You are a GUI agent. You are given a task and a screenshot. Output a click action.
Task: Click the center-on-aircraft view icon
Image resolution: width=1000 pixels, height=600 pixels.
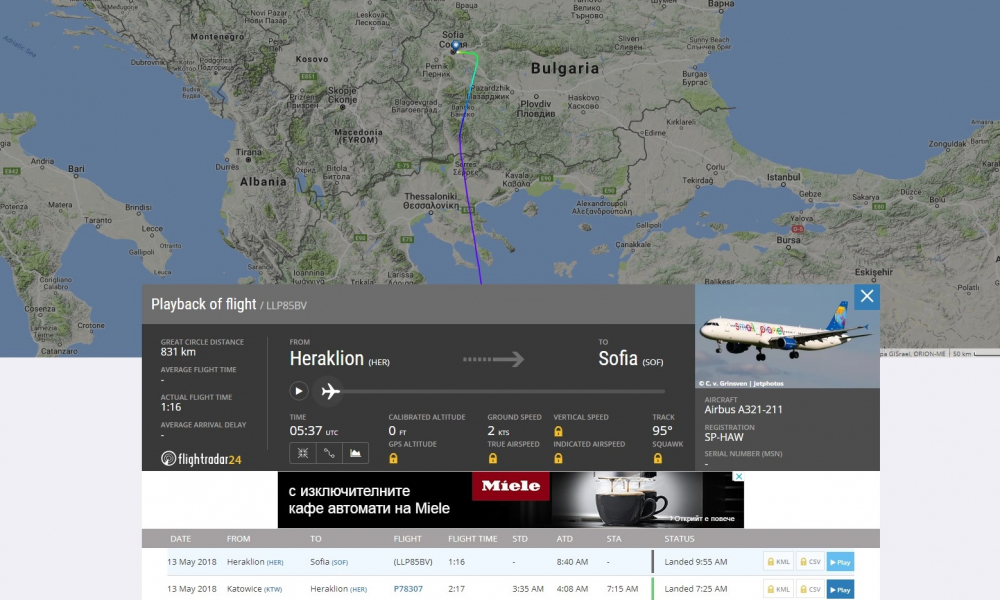point(302,453)
